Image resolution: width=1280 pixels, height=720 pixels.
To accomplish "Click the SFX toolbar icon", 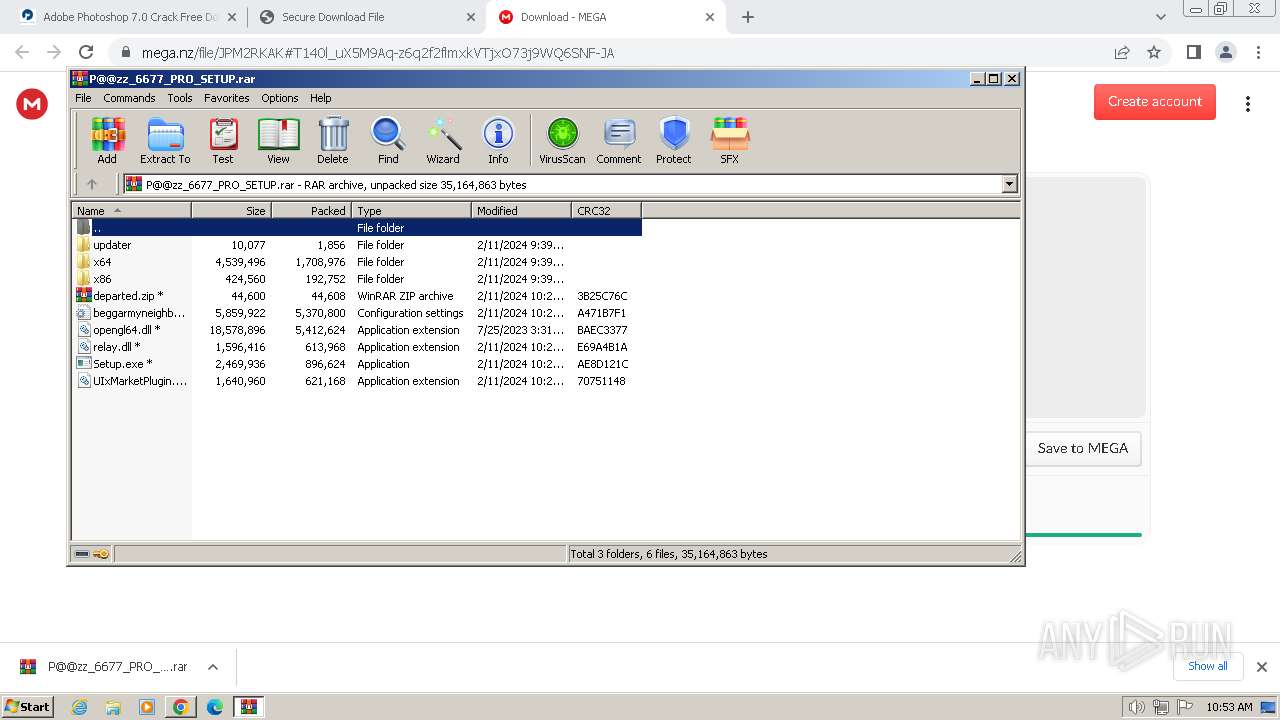I will [730, 141].
